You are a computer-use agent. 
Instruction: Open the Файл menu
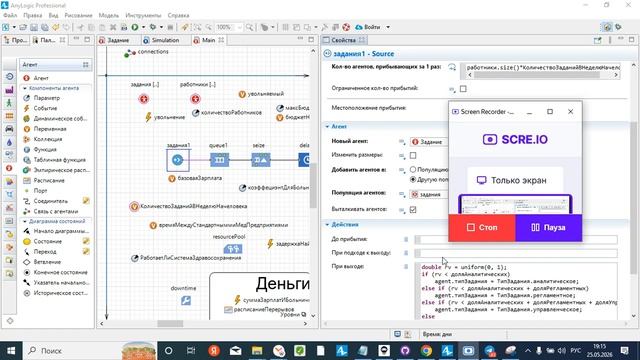click(10, 15)
